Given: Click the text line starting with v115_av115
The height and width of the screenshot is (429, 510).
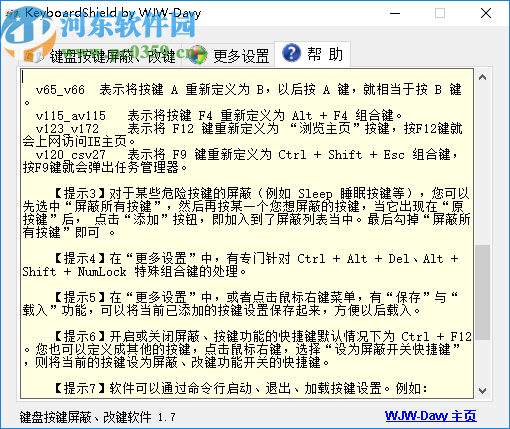Looking at the screenshot, I should 219,116.
